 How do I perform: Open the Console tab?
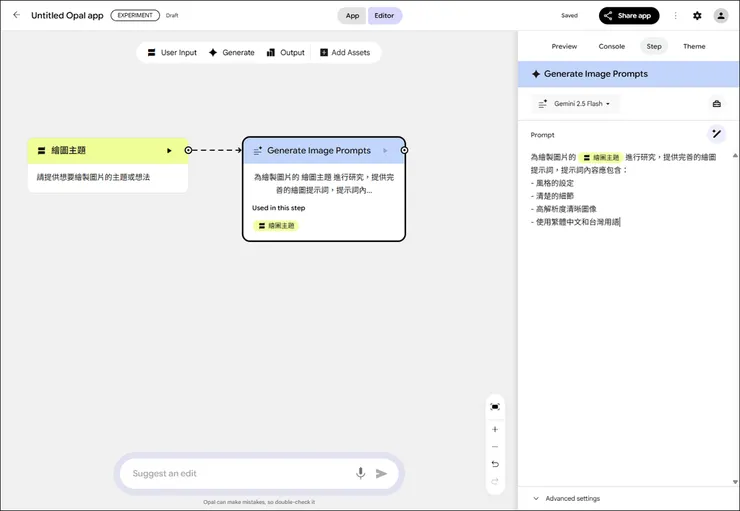point(612,46)
